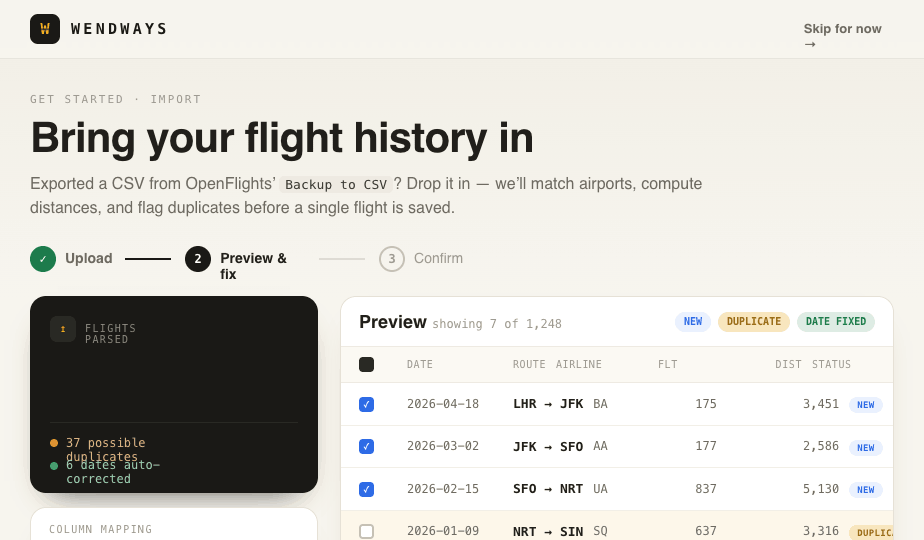Viewport: 924px width, 540px height.
Task: Click the DATE column header
Action: (420, 364)
